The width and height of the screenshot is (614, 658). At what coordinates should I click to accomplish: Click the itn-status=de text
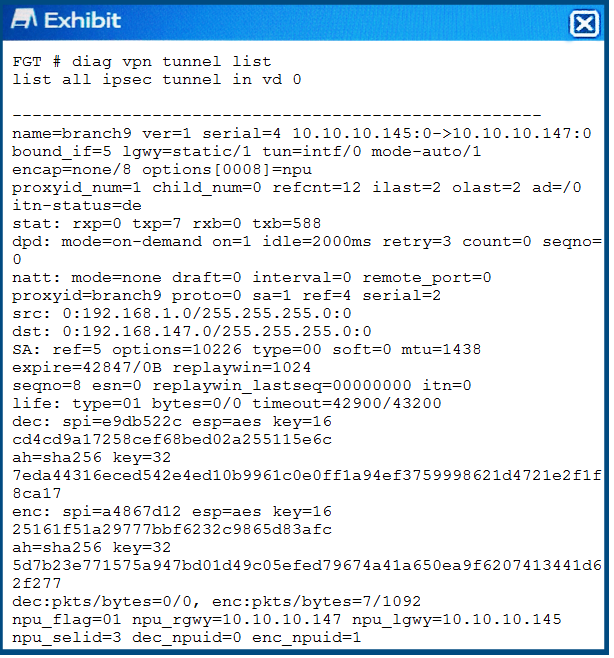tap(77, 206)
